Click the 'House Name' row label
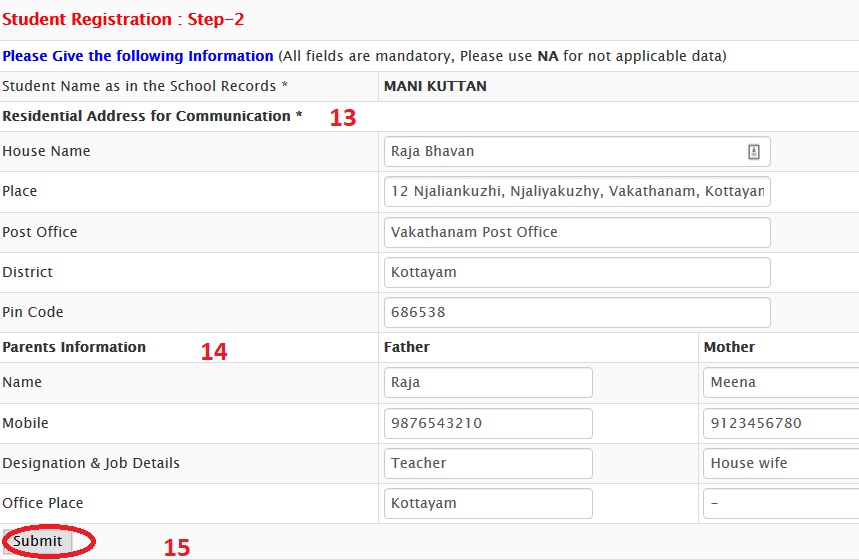859x560 pixels. (46, 152)
